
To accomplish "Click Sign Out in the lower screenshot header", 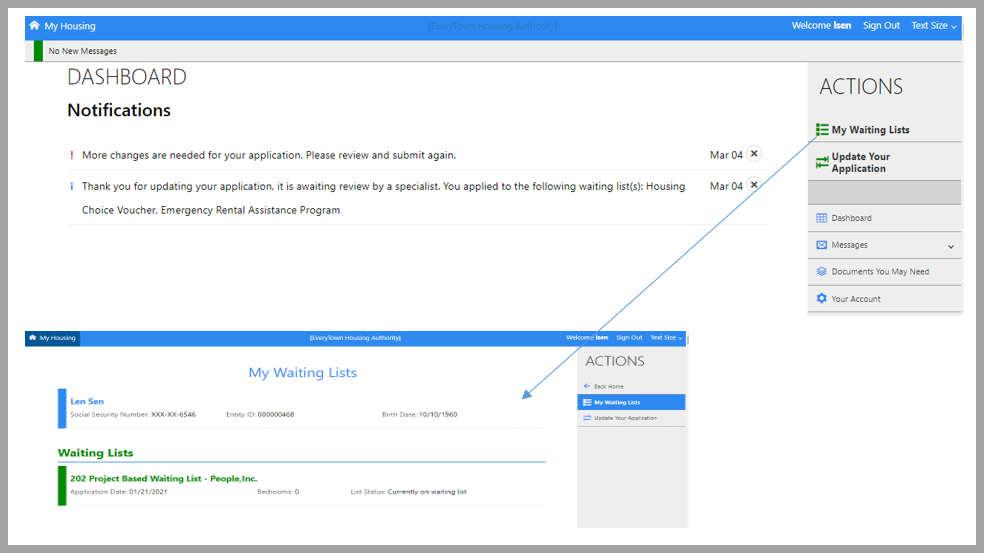I will (x=629, y=338).
